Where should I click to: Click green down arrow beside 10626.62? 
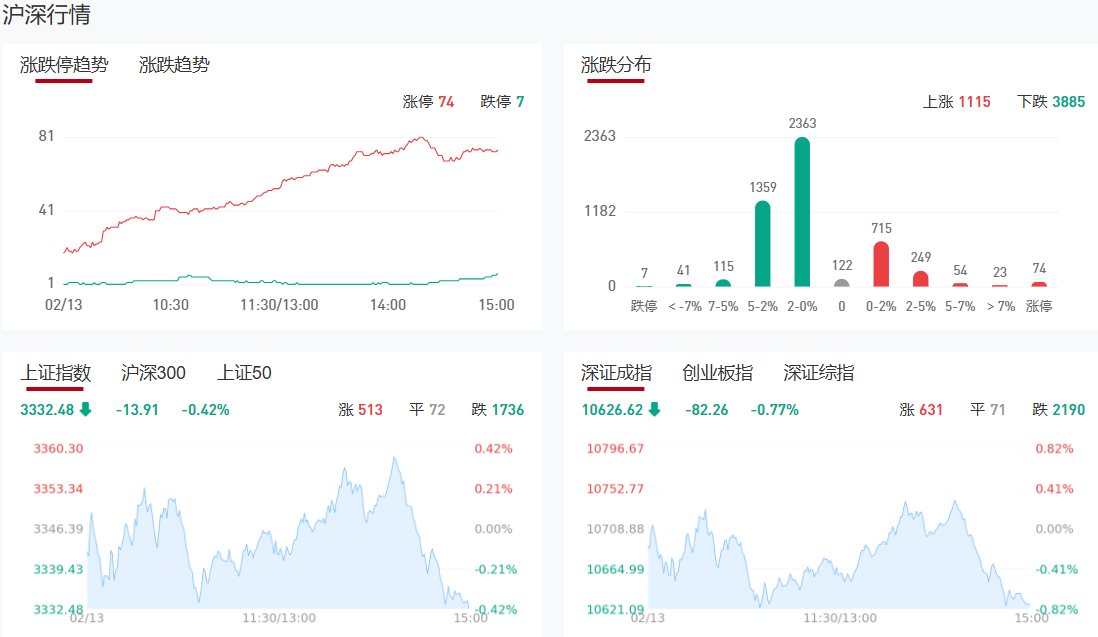point(654,409)
